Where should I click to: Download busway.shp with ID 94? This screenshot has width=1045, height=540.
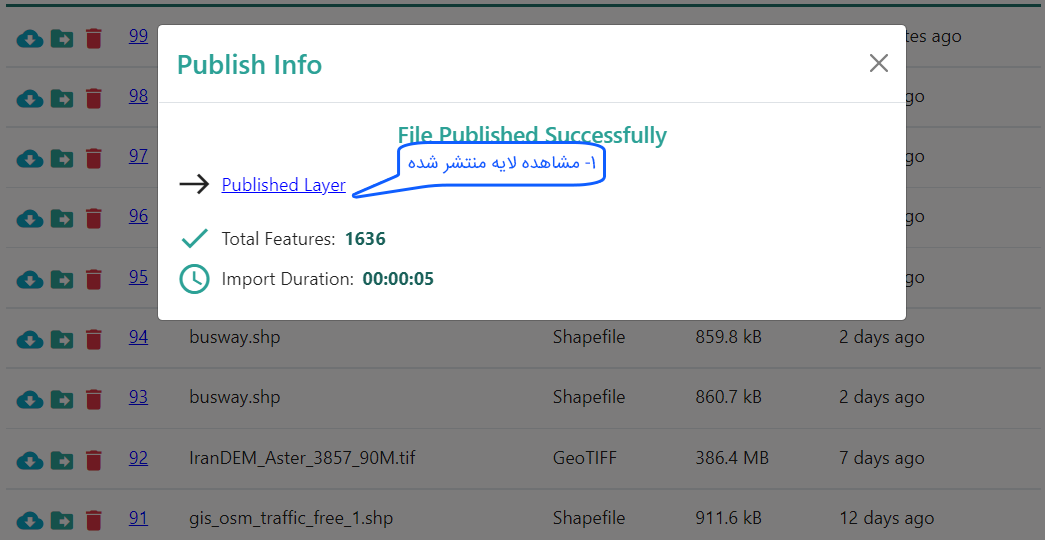tap(30, 340)
